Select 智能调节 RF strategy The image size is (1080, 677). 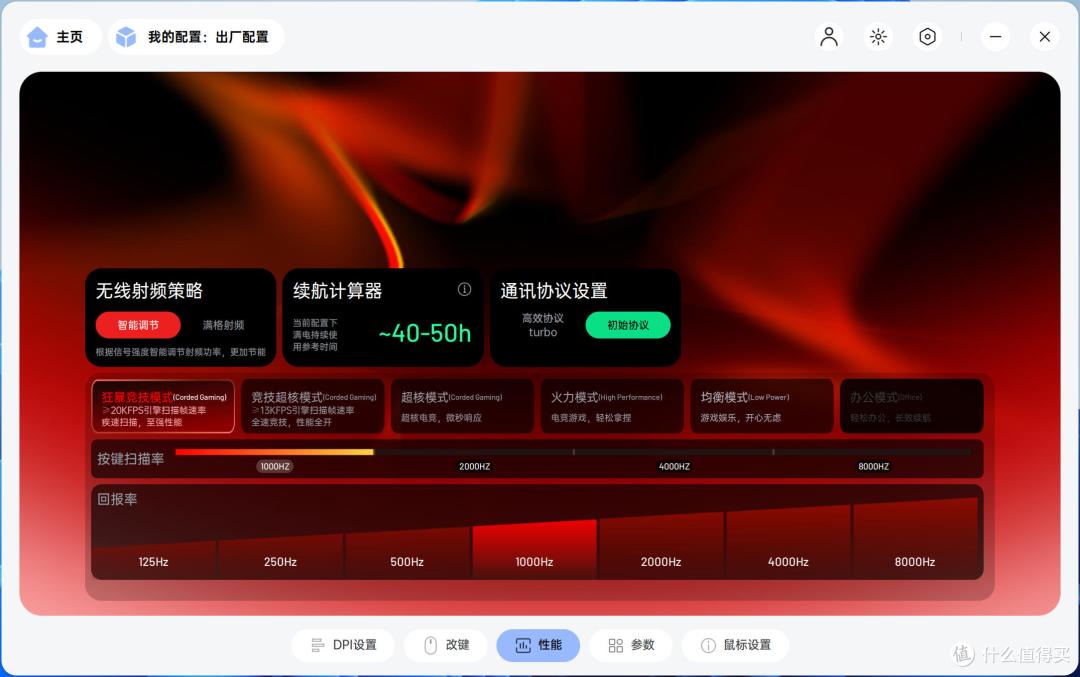click(138, 325)
